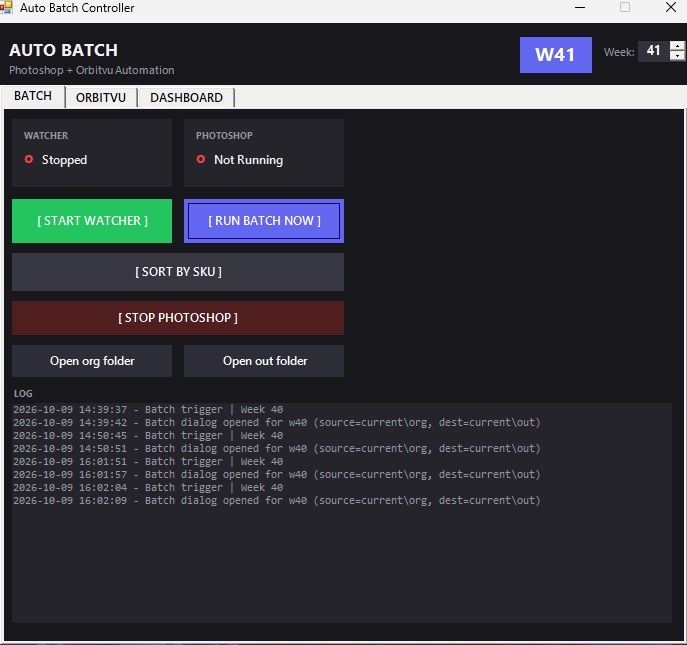Click the WATCHER status panel heading
This screenshot has width=687, height=645.
46,135
